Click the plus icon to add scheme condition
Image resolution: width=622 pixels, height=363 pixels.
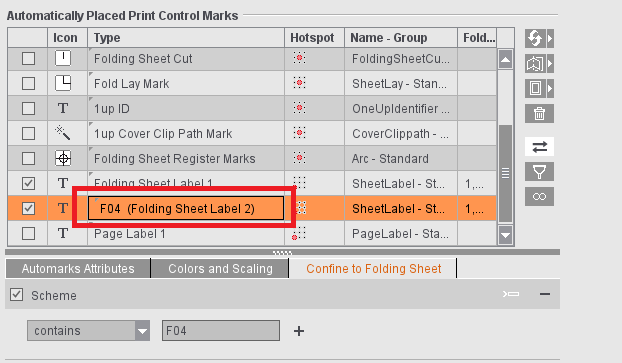tap(299, 331)
